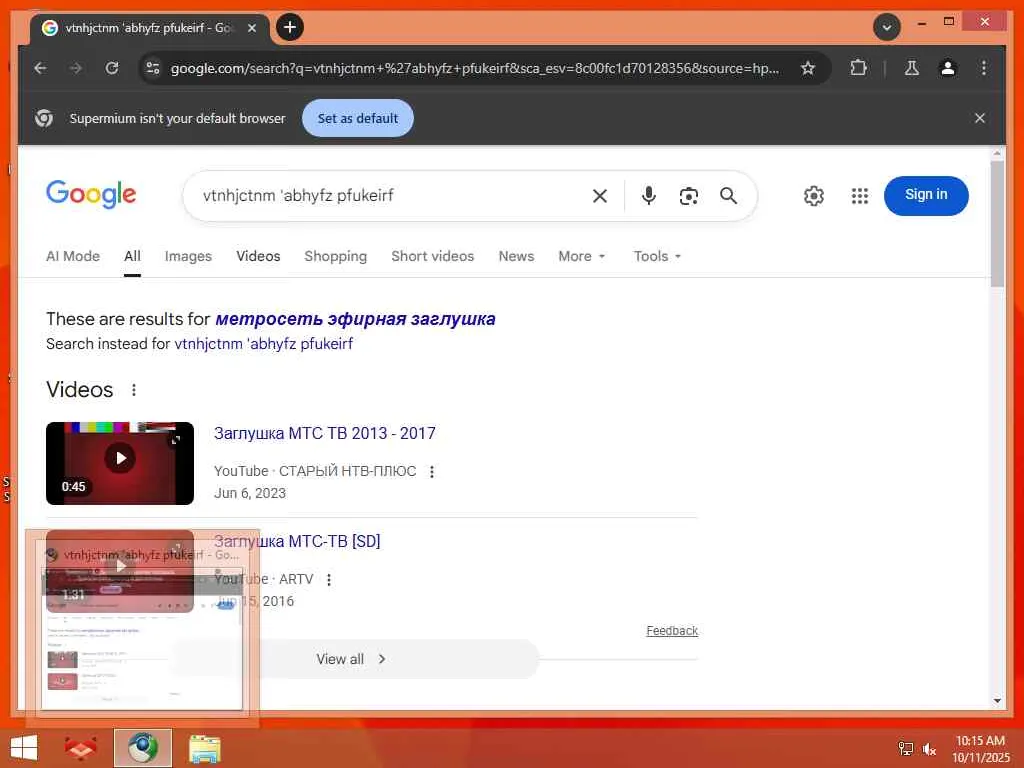Screen dimensions: 1024x768
Task: Clear the search query with X
Action: pos(600,195)
